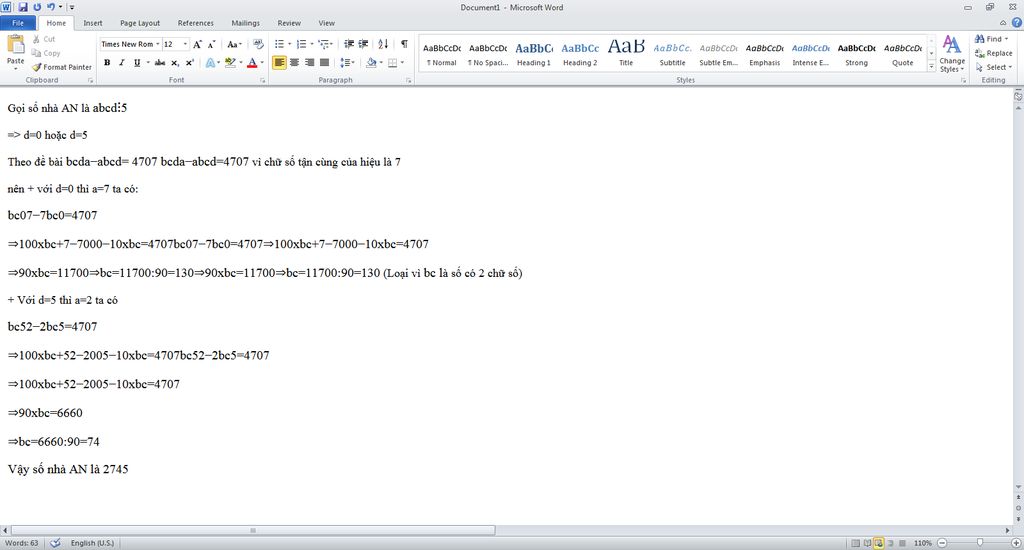1024x550 pixels.
Task: Apply the Heading 1 style
Action: [534, 54]
